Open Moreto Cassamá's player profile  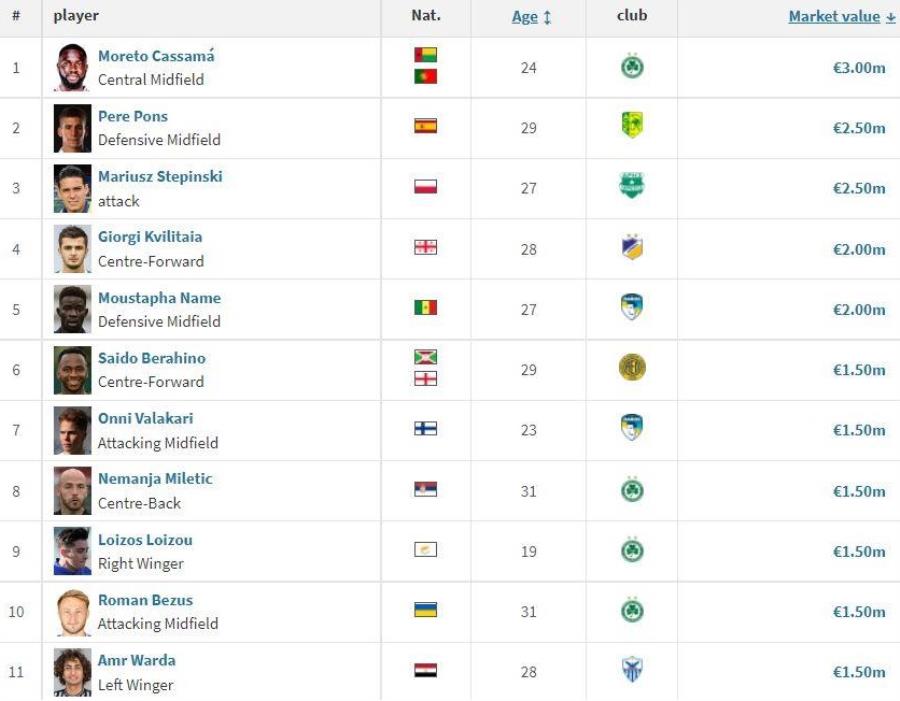tap(156, 56)
